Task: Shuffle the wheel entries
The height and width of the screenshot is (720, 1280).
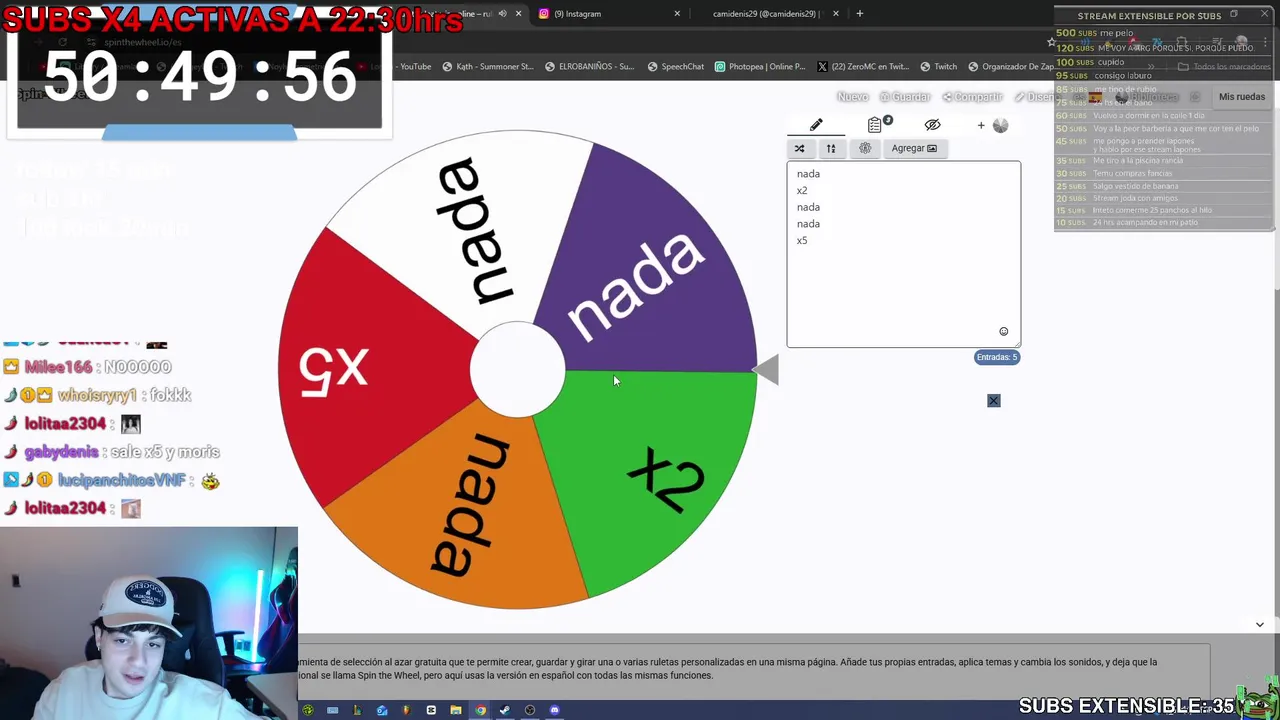Action: click(799, 148)
